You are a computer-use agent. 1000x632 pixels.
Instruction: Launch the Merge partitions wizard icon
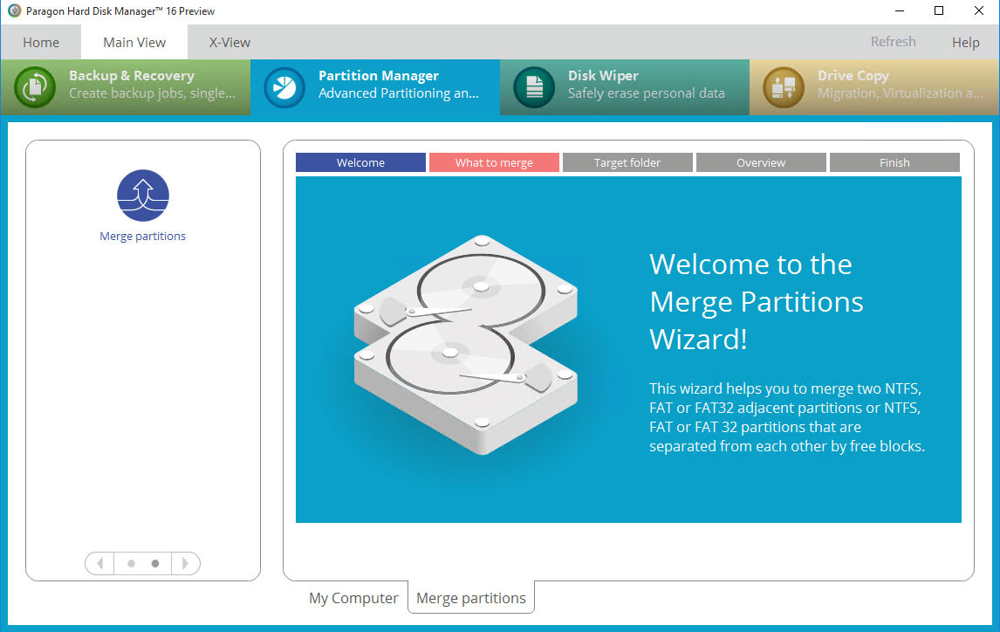[x=143, y=196]
